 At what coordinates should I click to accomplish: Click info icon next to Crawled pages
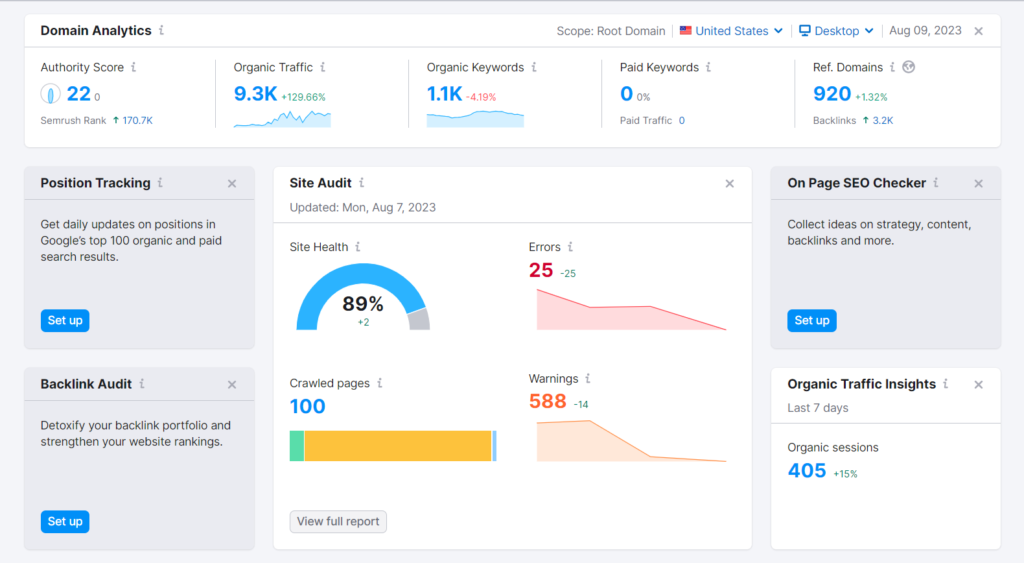380,383
